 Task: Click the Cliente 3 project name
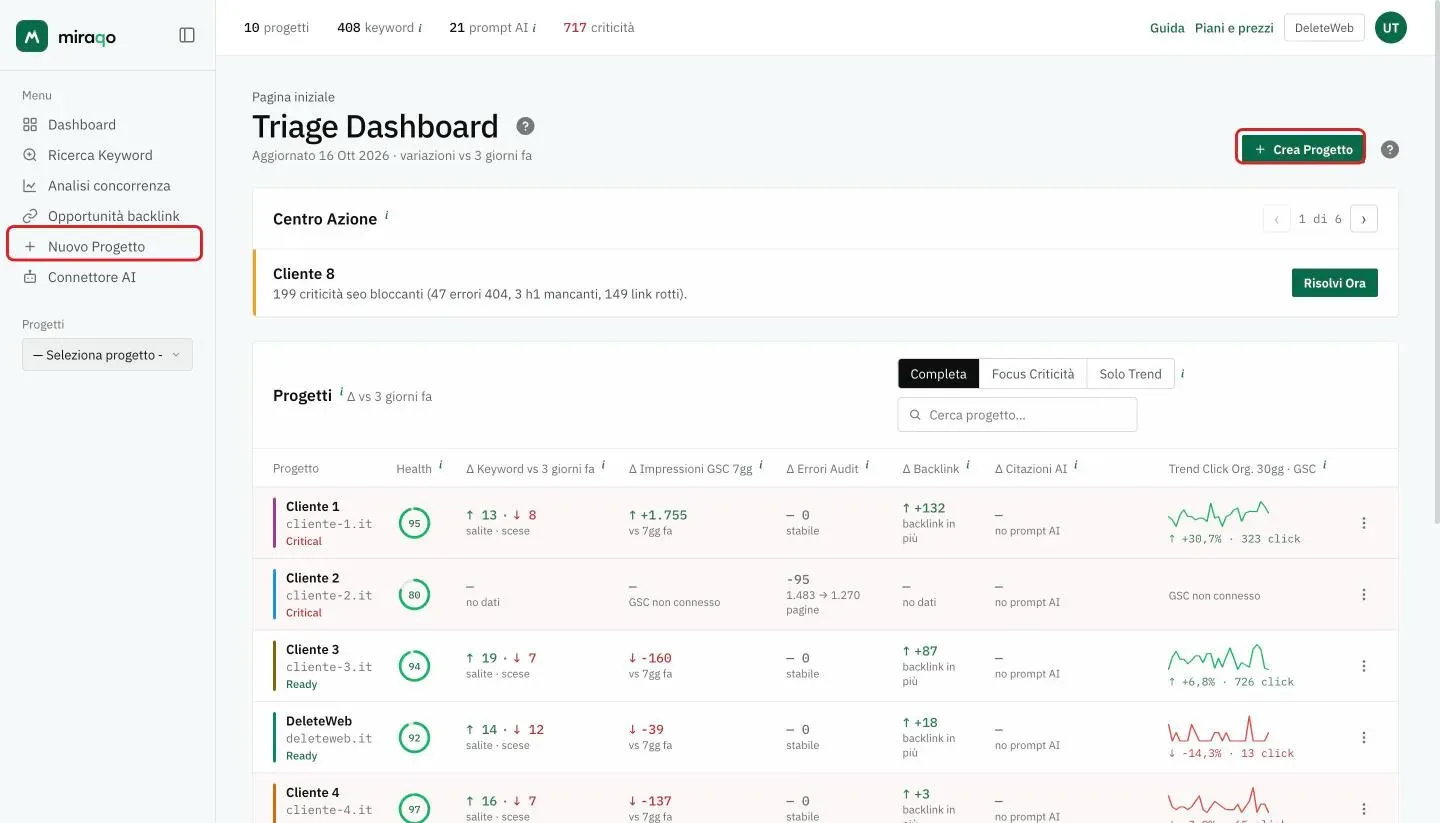312,650
